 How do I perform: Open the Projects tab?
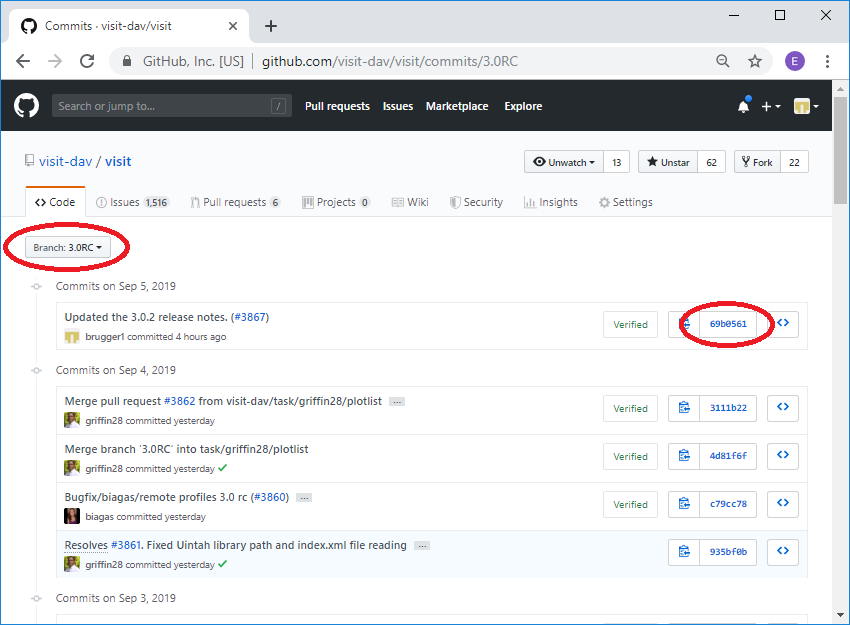click(x=336, y=202)
